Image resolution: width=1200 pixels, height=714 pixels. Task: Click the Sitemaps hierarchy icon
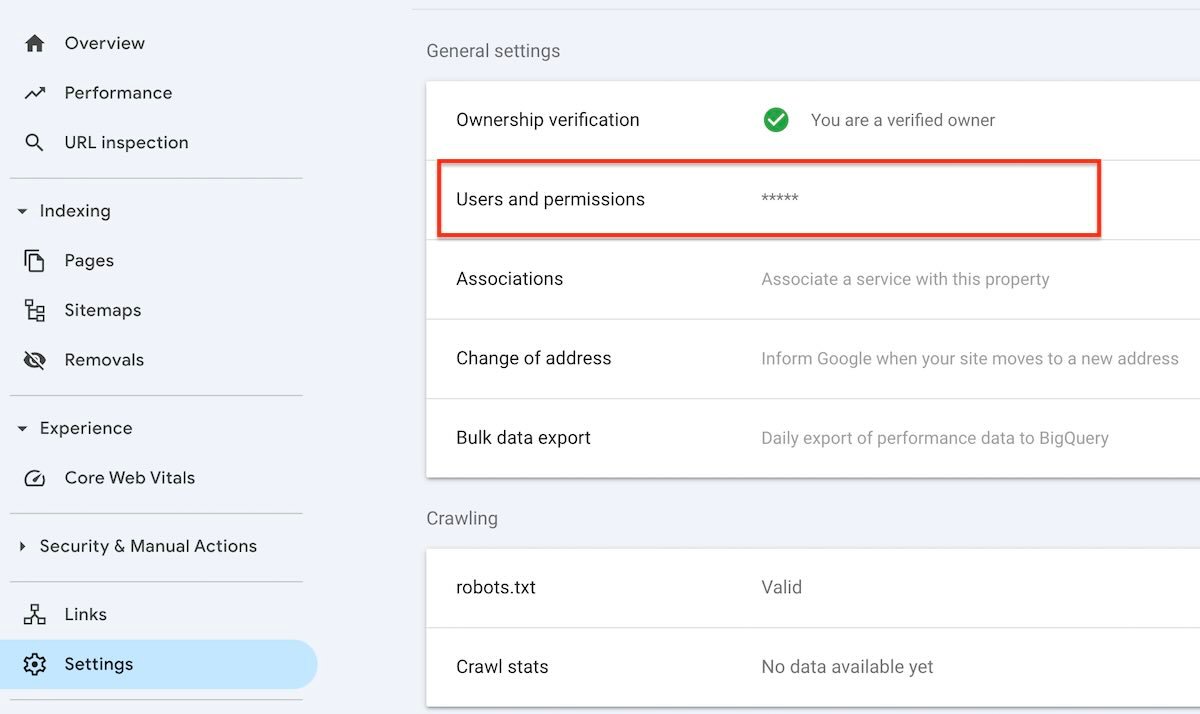click(35, 311)
